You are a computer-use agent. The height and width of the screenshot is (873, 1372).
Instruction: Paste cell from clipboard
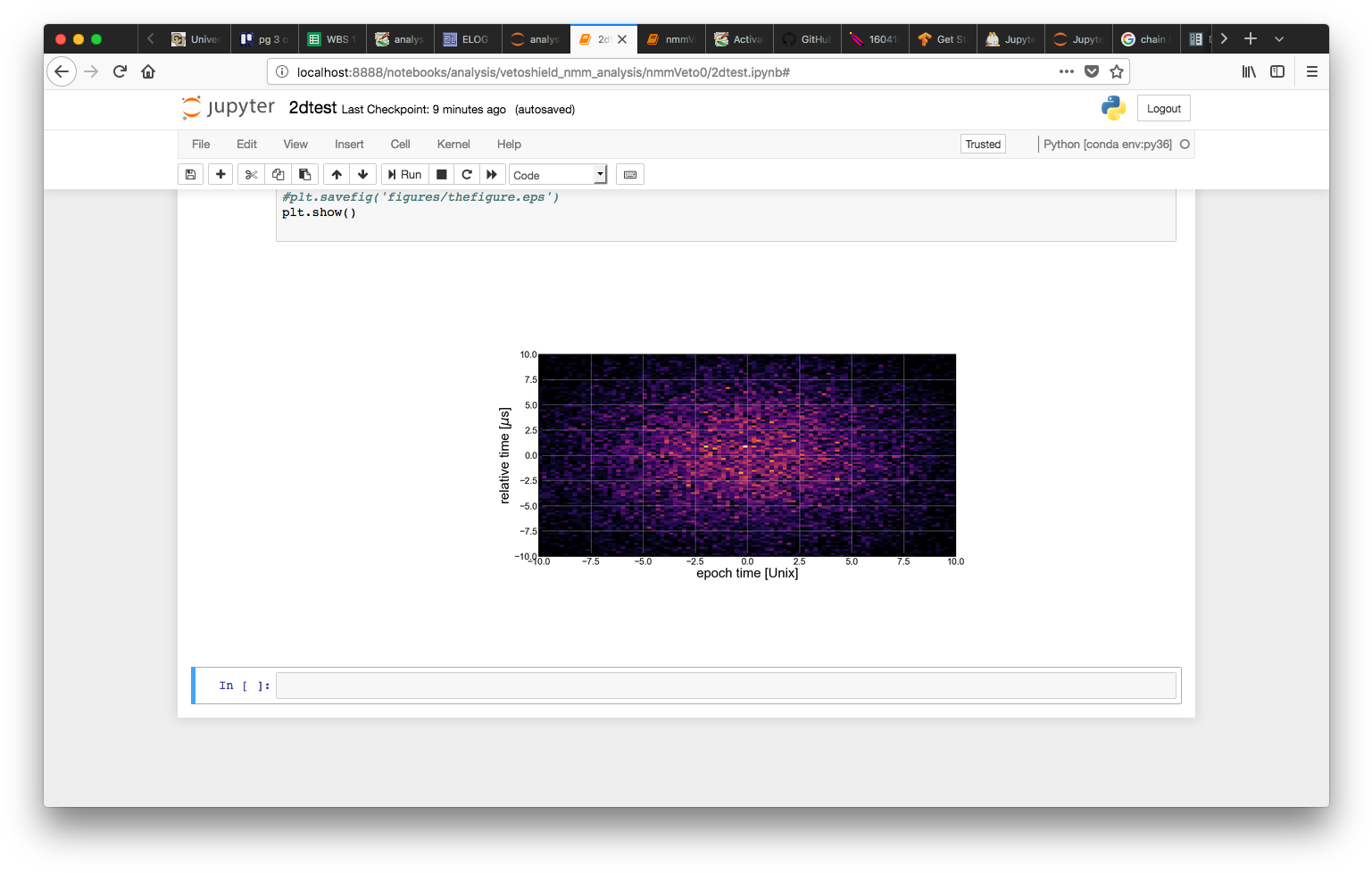tap(304, 174)
